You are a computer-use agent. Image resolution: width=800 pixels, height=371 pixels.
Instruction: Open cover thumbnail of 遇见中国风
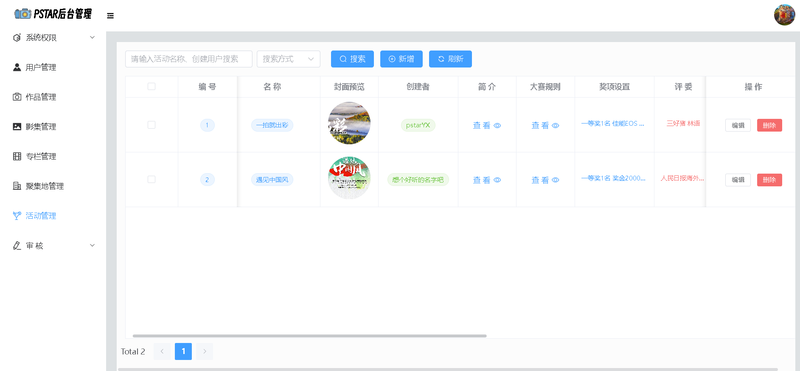tap(349, 178)
